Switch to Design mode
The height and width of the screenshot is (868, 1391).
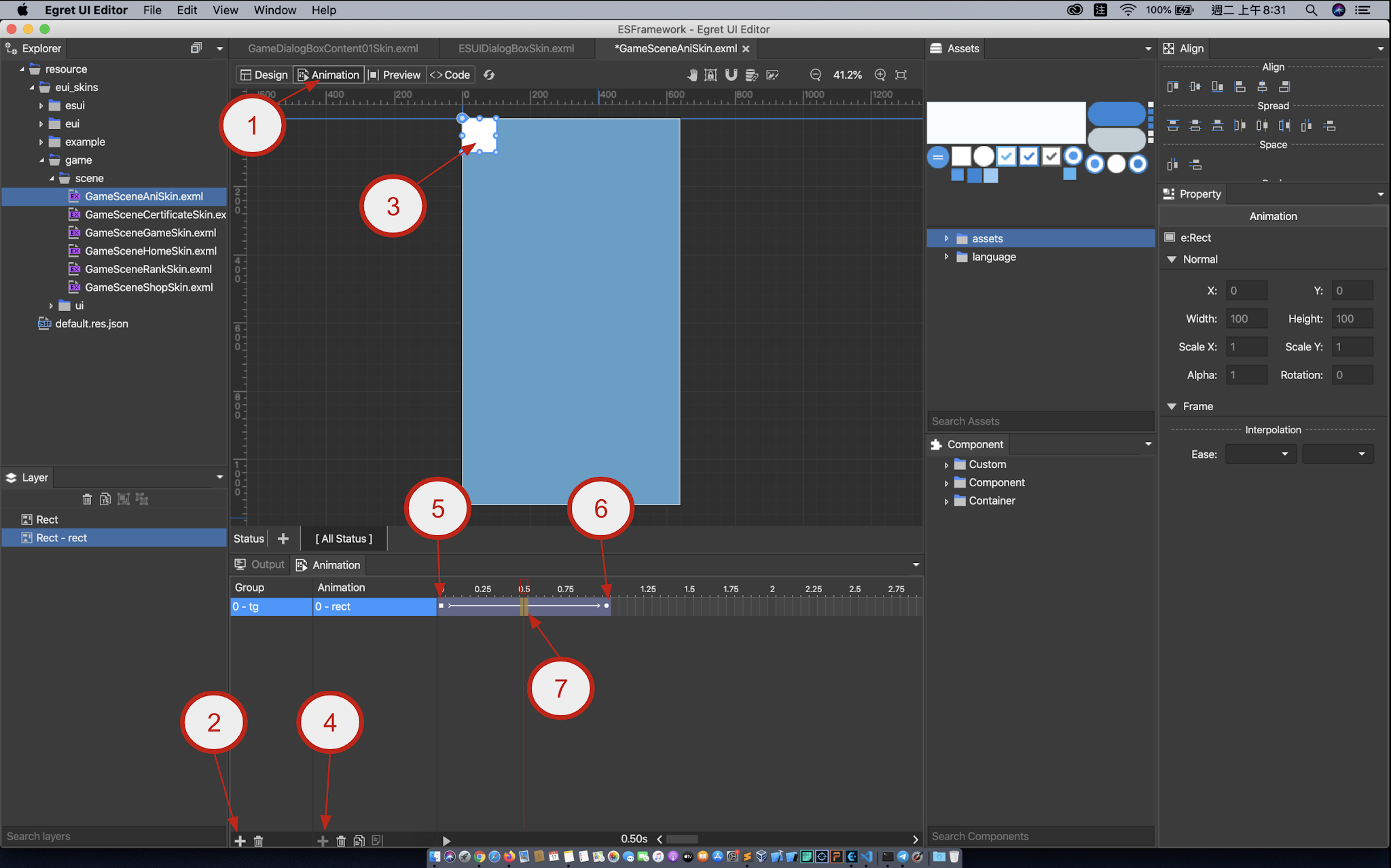point(264,75)
